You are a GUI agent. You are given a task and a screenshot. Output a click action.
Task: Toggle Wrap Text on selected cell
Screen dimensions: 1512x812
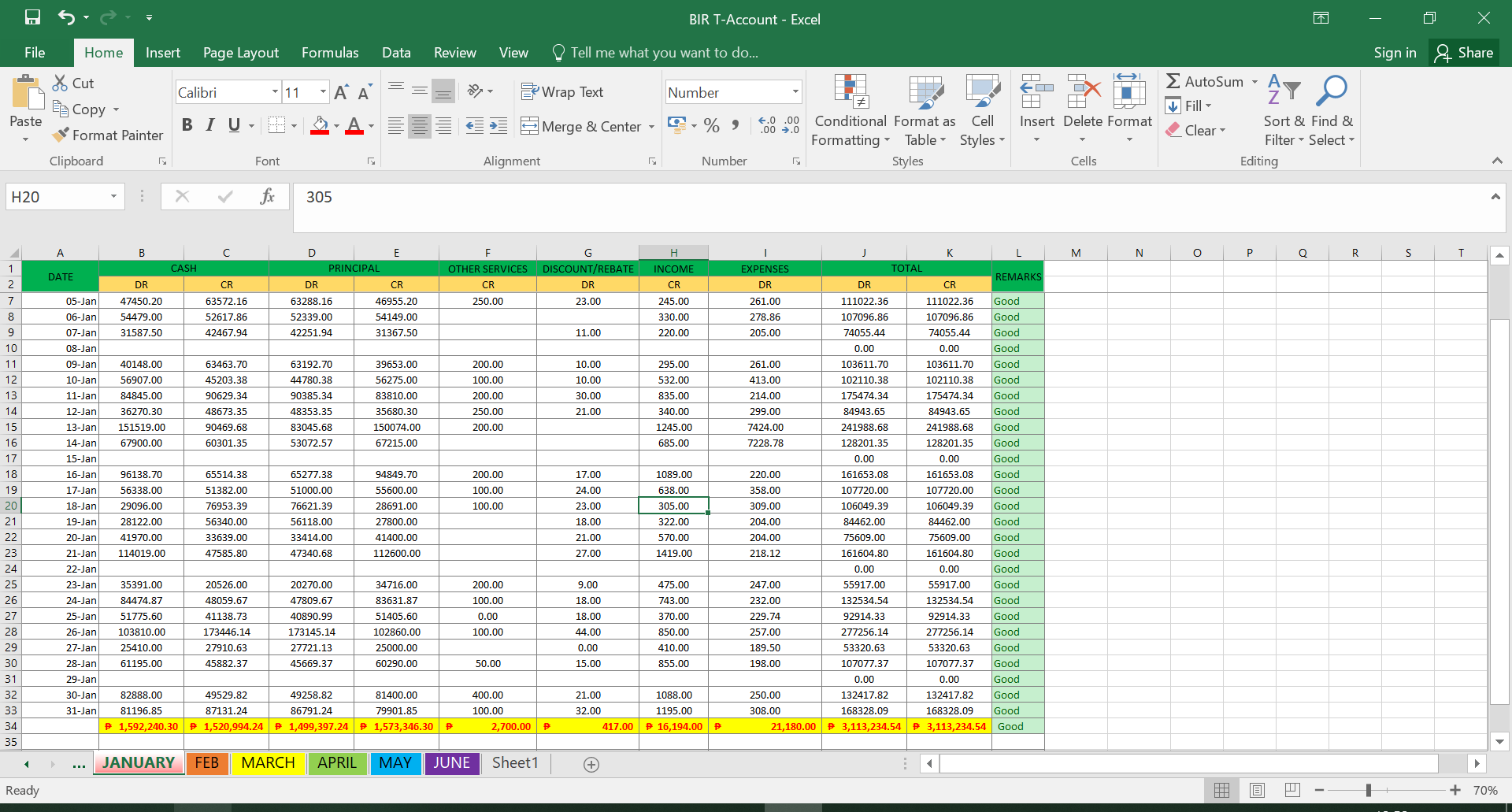pyautogui.click(x=562, y=92)
